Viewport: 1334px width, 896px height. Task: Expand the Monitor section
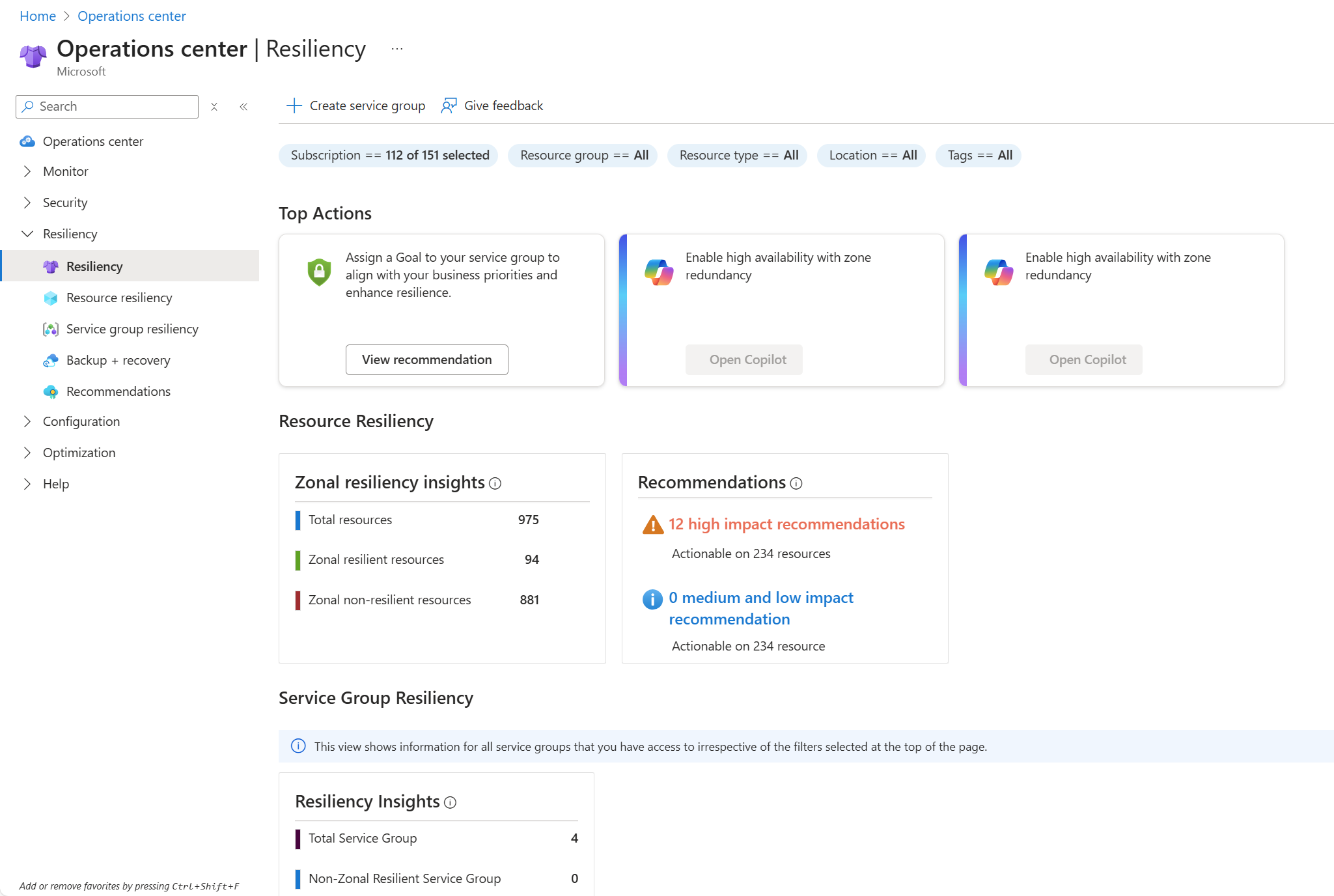(27, 171)
